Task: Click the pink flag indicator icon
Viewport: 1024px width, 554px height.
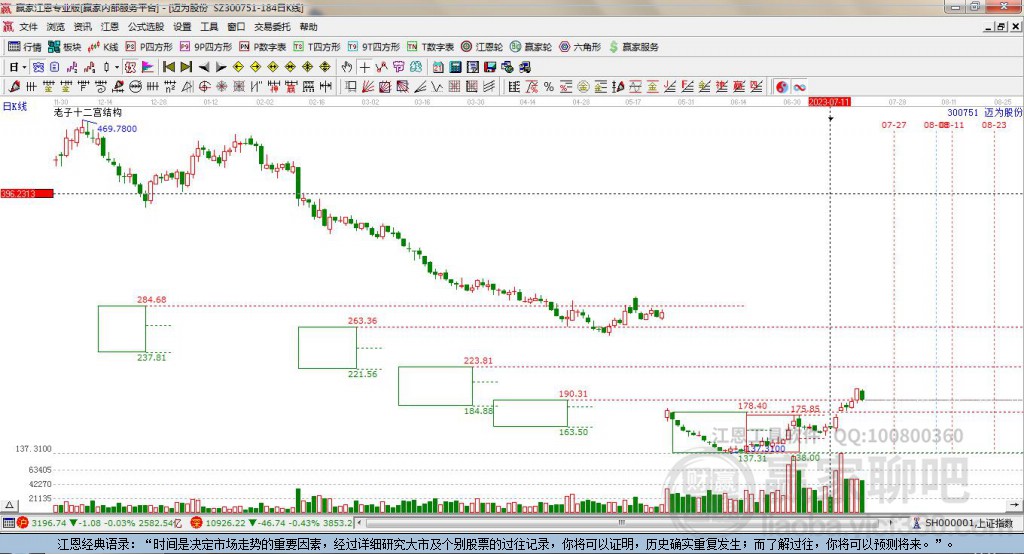Action: 148,67
